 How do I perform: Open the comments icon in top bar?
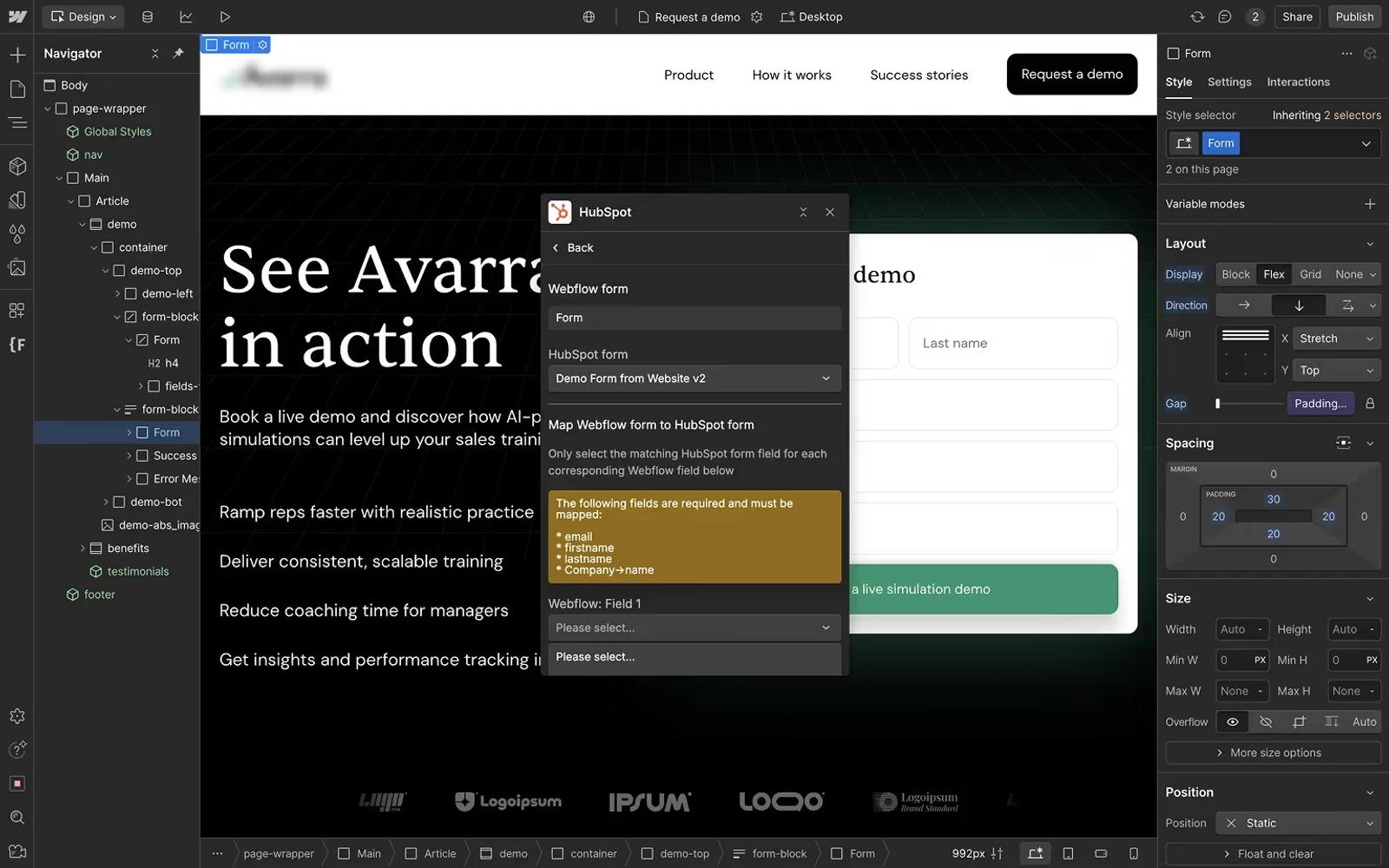coord(1225,16)
